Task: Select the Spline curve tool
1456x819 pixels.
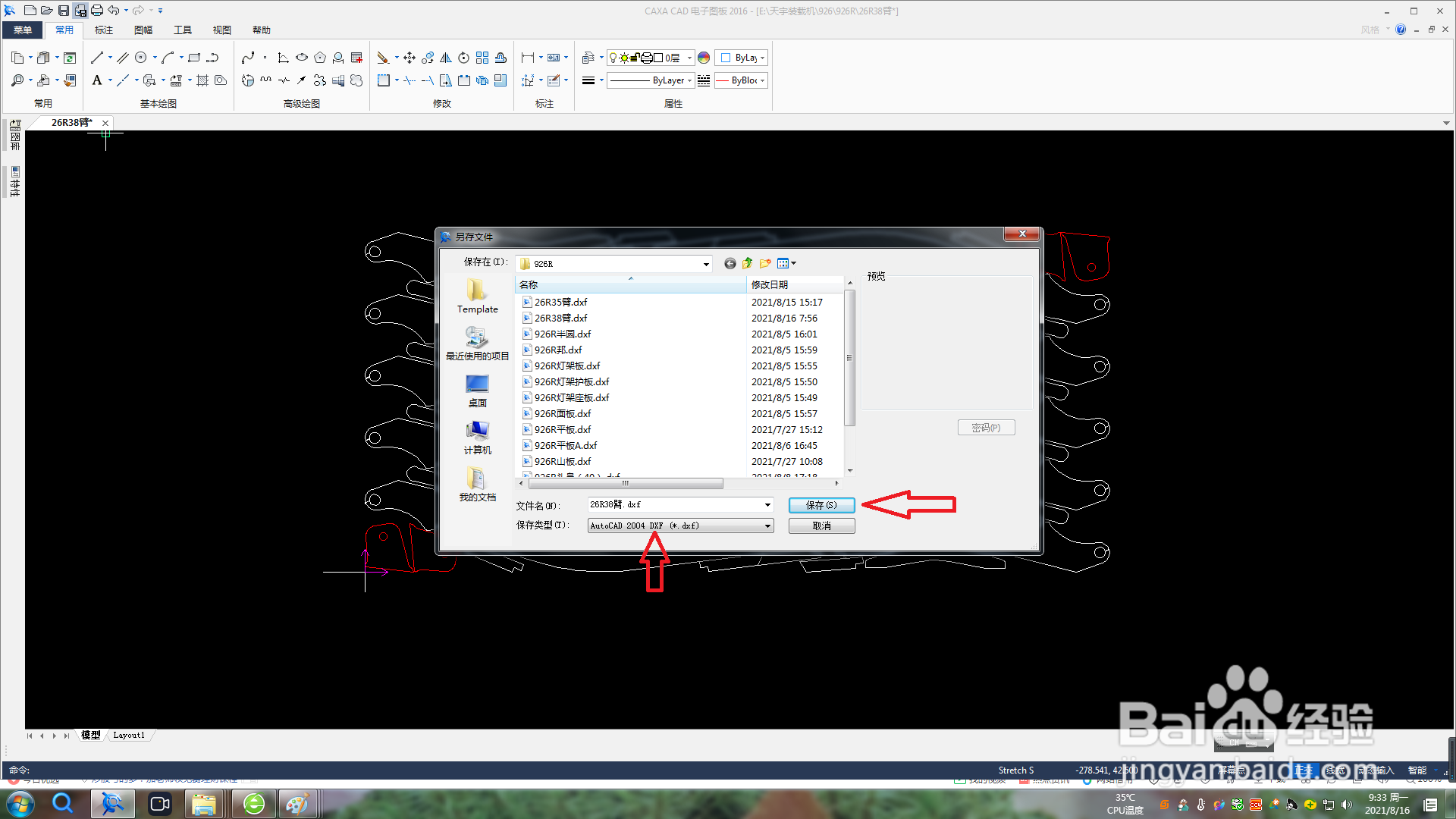Action: pos(248,58)
